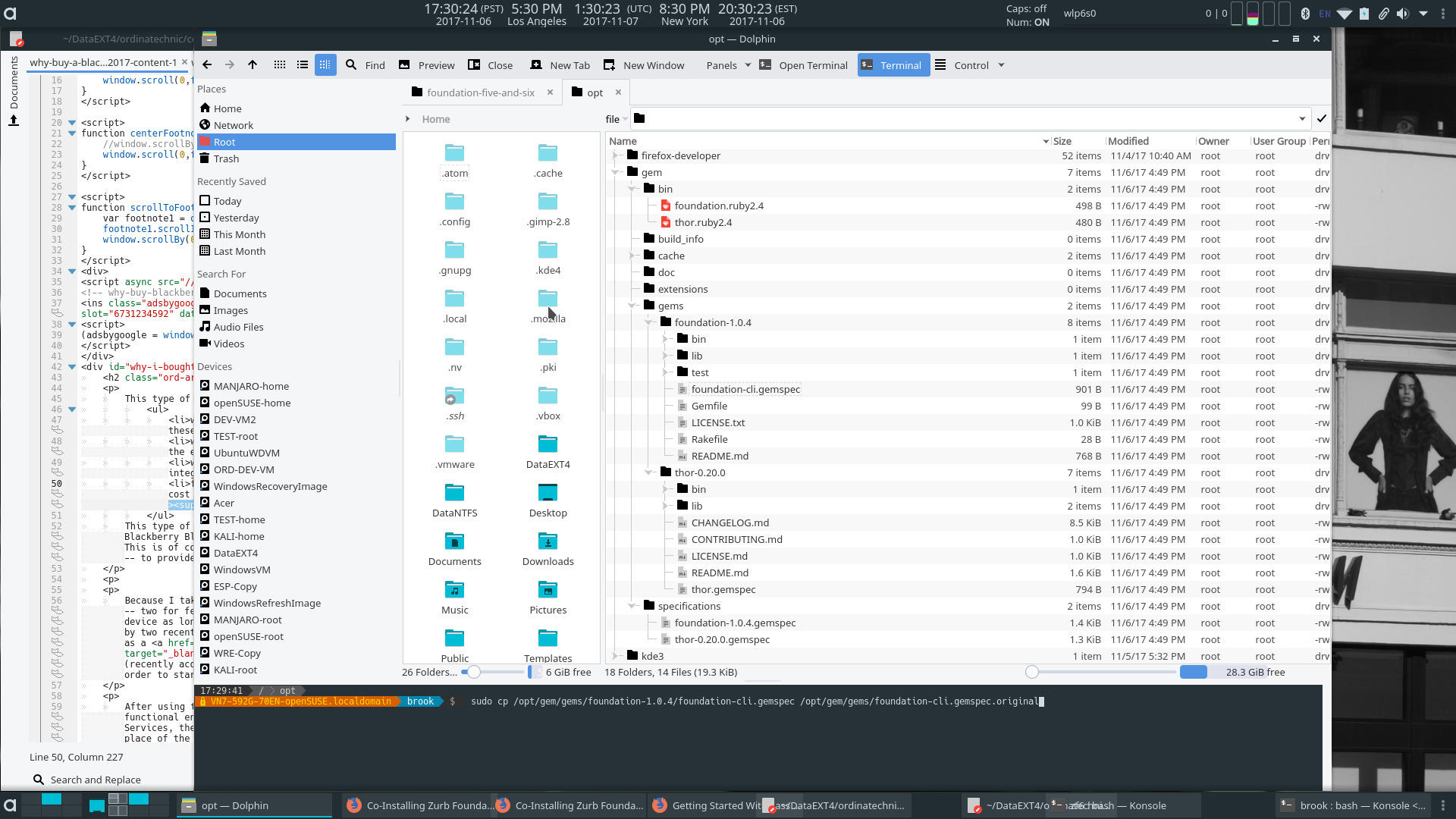Select the .atom folder icon
The width and height of the screenshot is (1456, 819).
454,152
